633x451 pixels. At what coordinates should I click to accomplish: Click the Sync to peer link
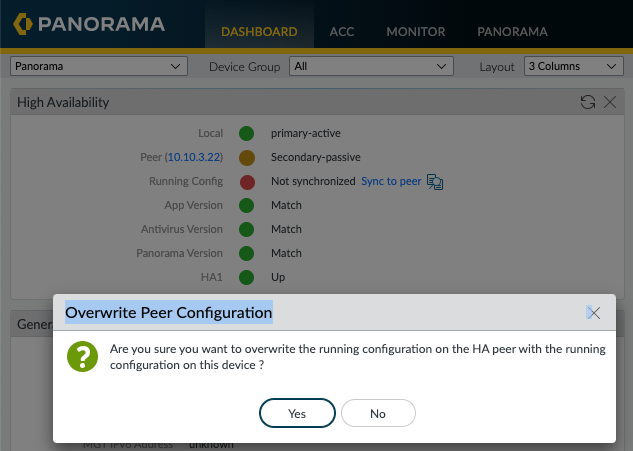[391, 181]
